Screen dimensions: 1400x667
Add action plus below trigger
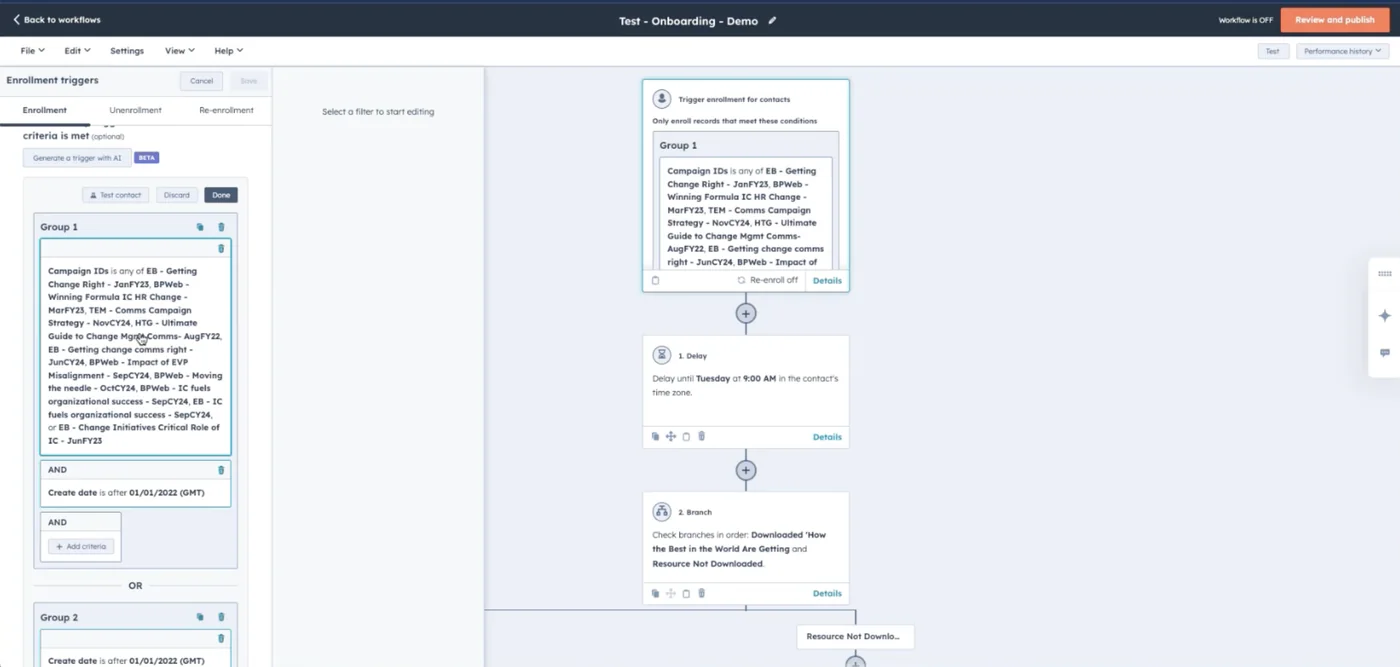tap(745, 313)
